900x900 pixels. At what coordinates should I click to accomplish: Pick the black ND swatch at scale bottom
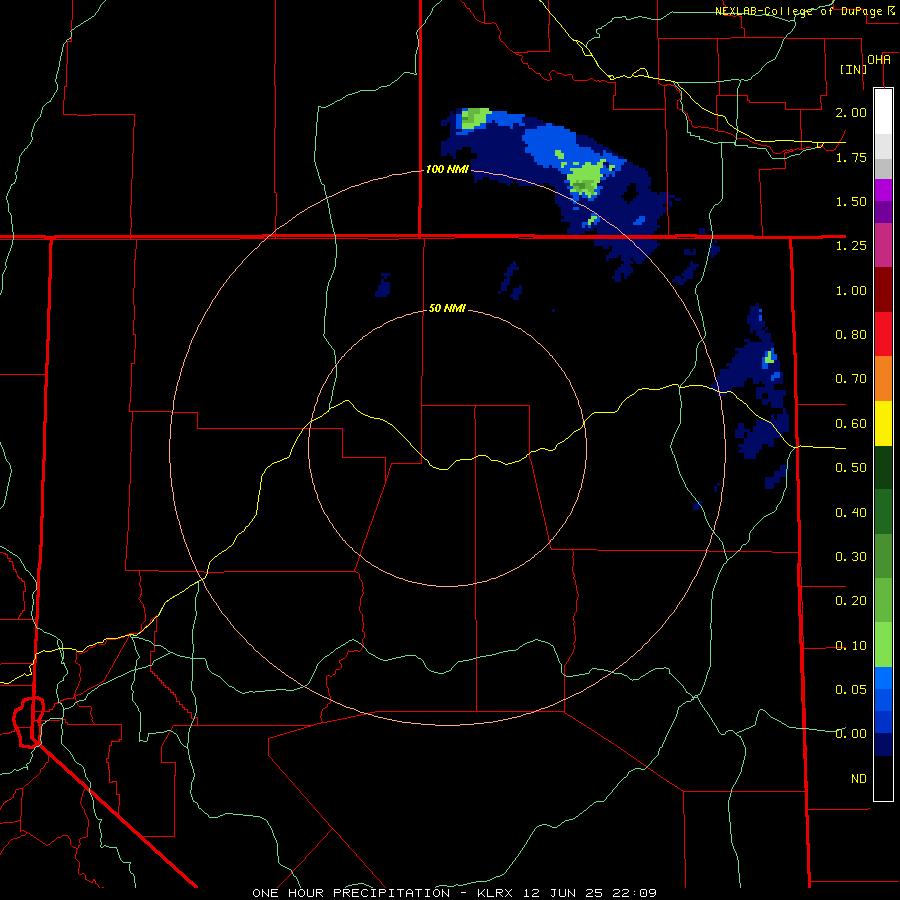(x=883, y=778)
